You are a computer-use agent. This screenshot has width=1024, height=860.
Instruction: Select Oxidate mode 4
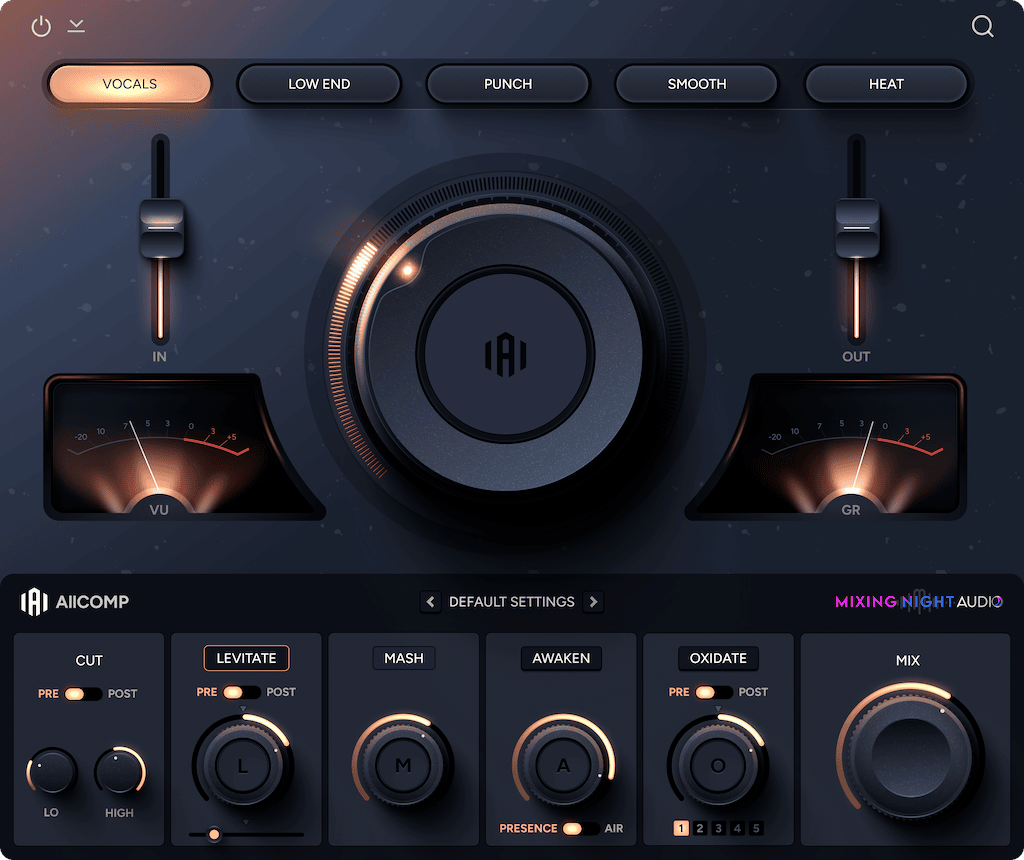pos(737,829)
